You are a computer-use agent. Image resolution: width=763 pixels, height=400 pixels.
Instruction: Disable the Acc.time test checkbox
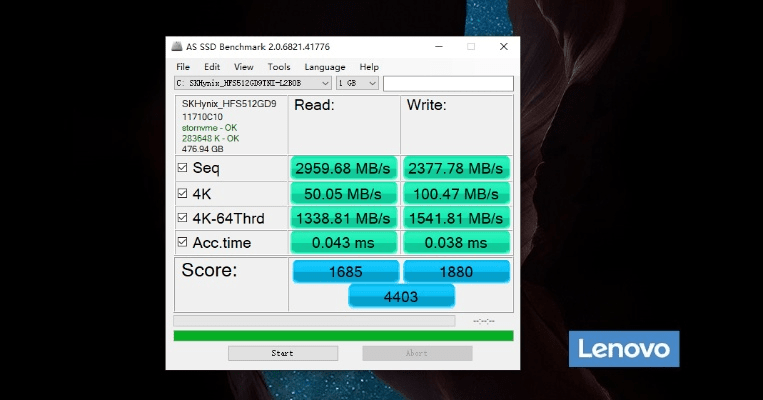coord(182,243)
